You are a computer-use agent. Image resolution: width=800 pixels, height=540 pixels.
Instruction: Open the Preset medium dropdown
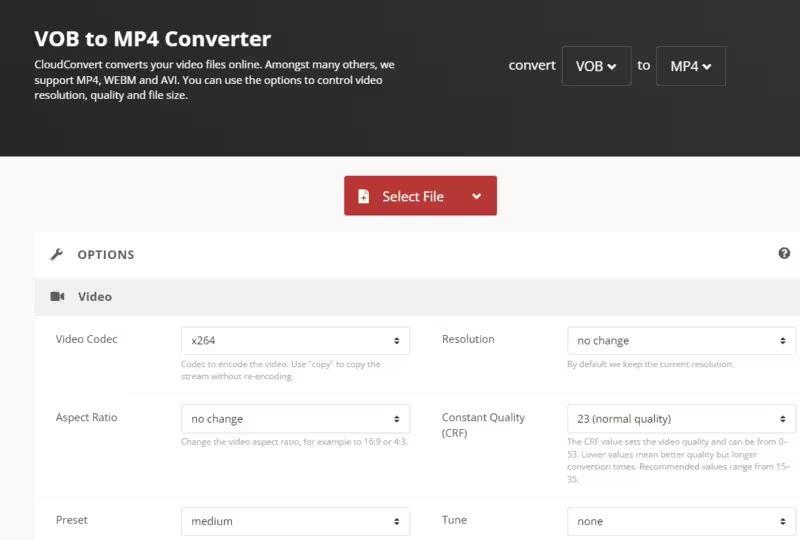295,521
